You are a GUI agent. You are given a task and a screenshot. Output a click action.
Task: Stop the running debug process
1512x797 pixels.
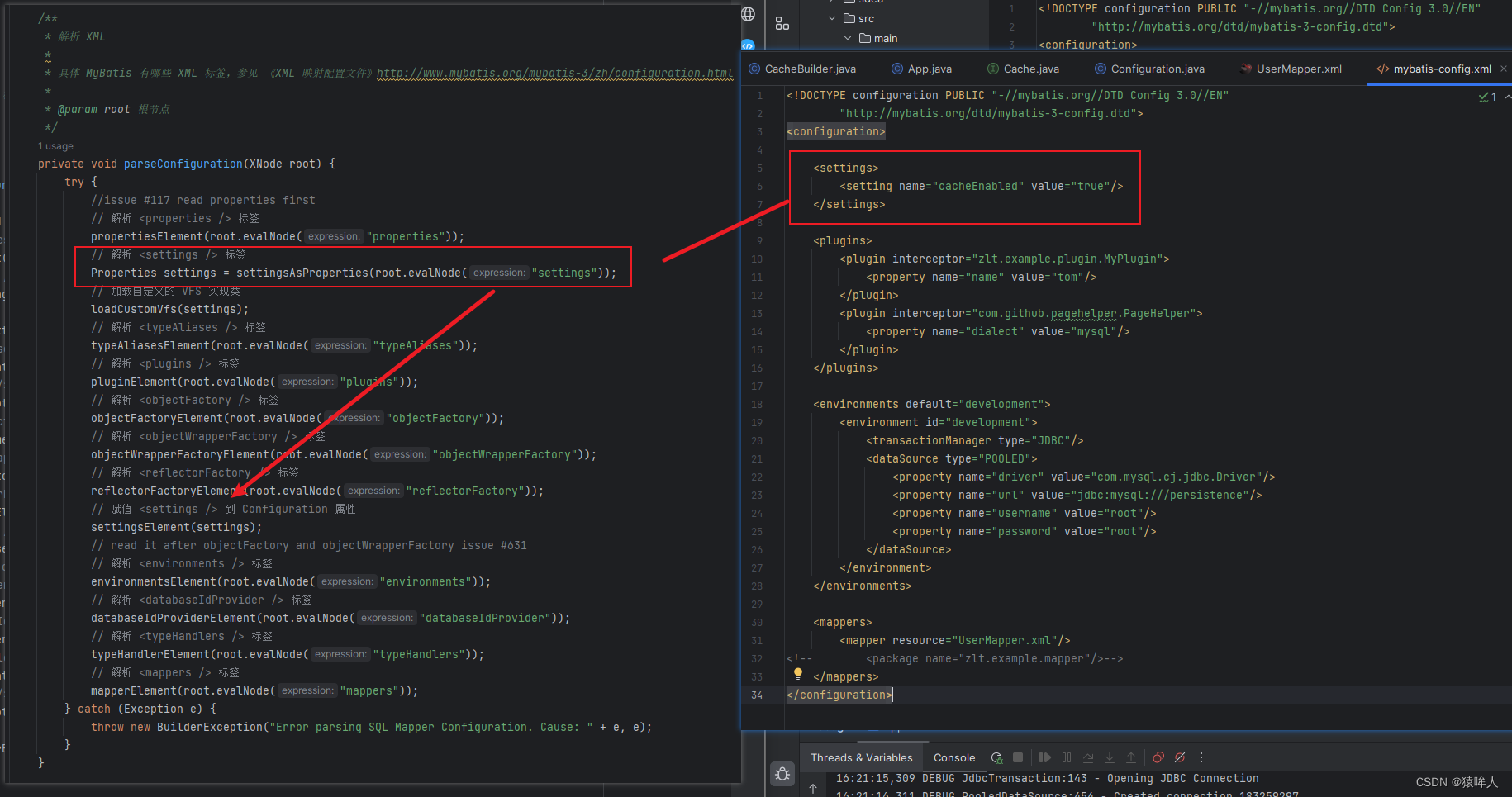coord(1018,757)
